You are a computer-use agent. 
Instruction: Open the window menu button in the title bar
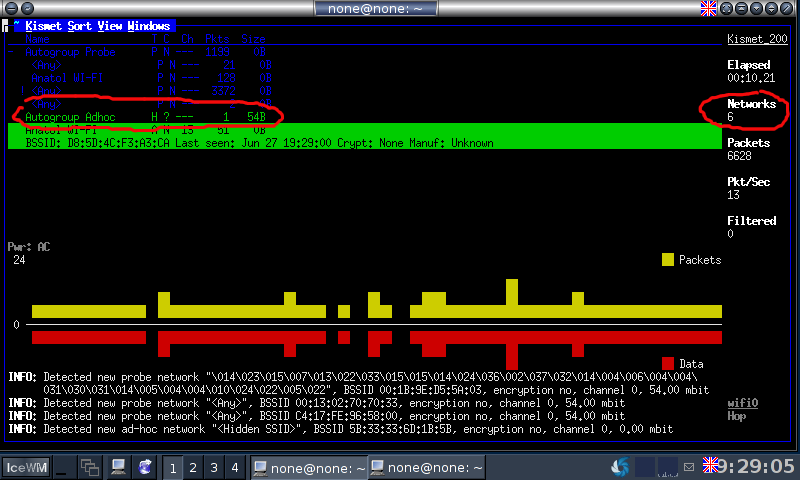click(11, 8)
